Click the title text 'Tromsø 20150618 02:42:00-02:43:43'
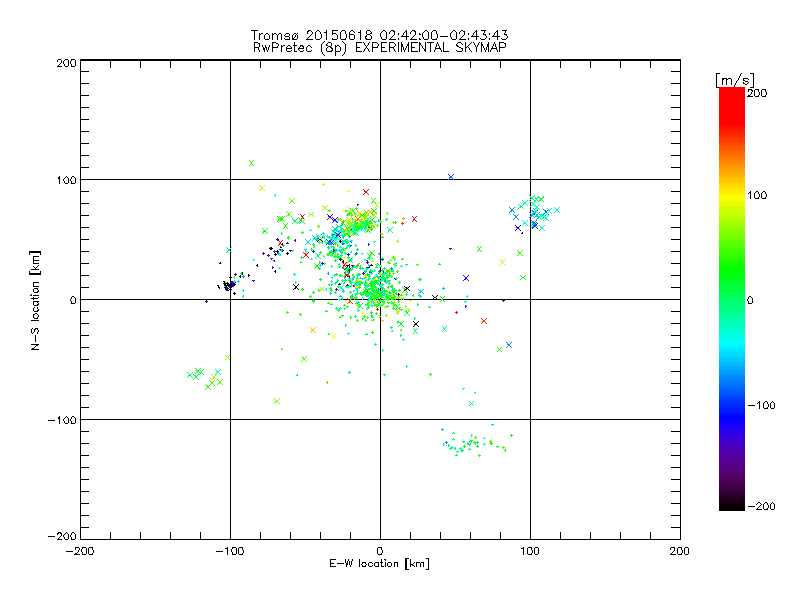800x600 pixels. click(x=379, y=35)
